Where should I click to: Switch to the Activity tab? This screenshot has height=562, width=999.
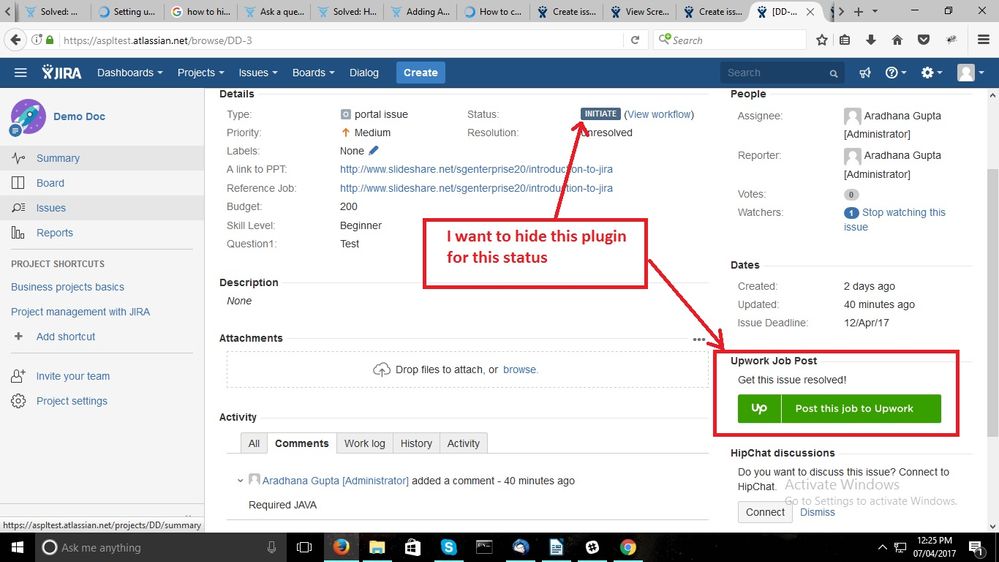point(463,443)
